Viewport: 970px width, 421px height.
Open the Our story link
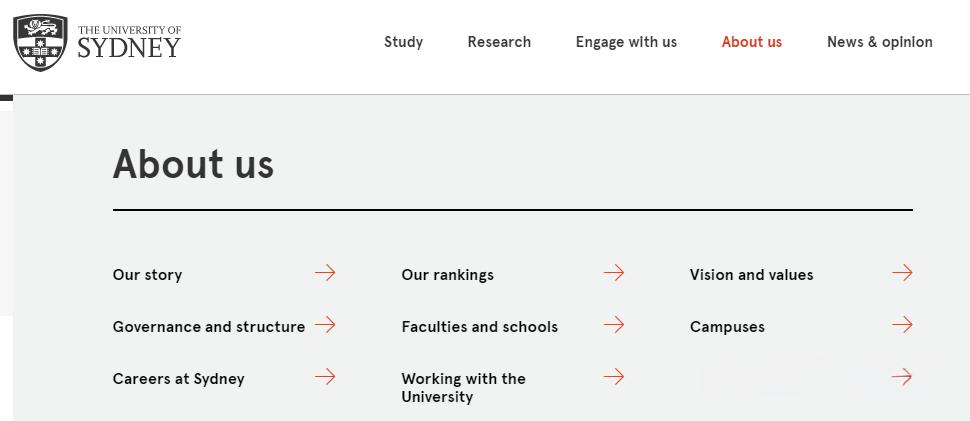coord(147,275)
